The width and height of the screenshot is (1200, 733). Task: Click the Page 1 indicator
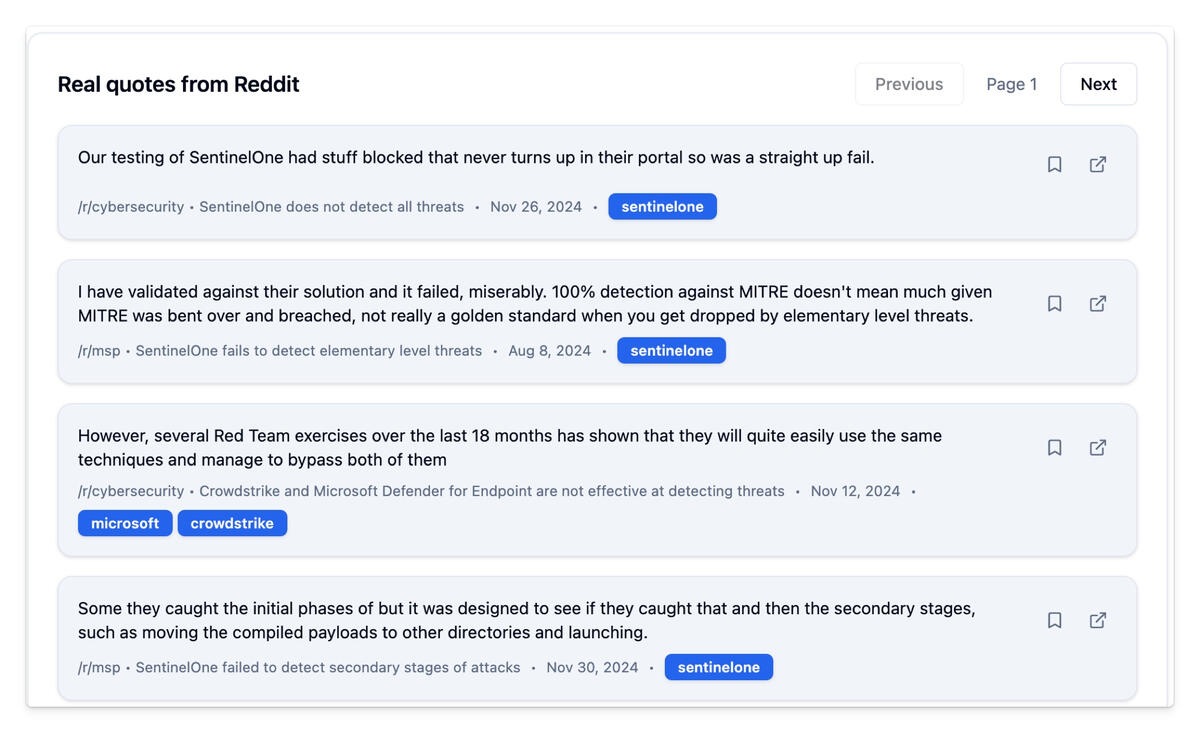[x=1011, y=84]
